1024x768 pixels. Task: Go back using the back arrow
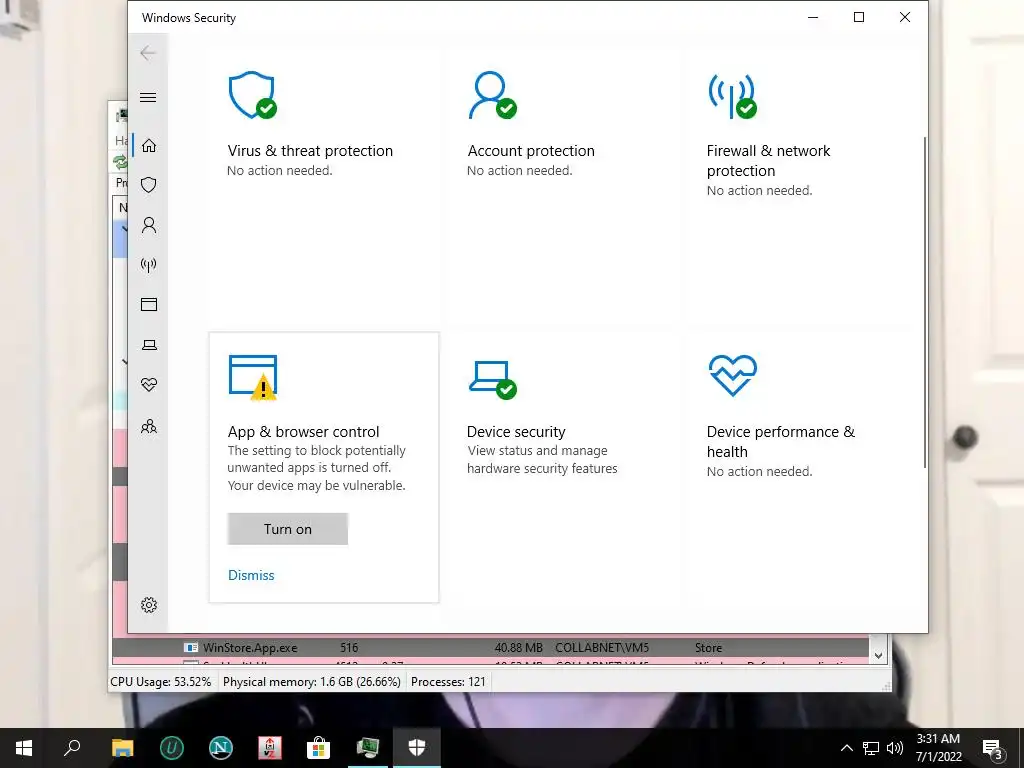pos(148,53)
